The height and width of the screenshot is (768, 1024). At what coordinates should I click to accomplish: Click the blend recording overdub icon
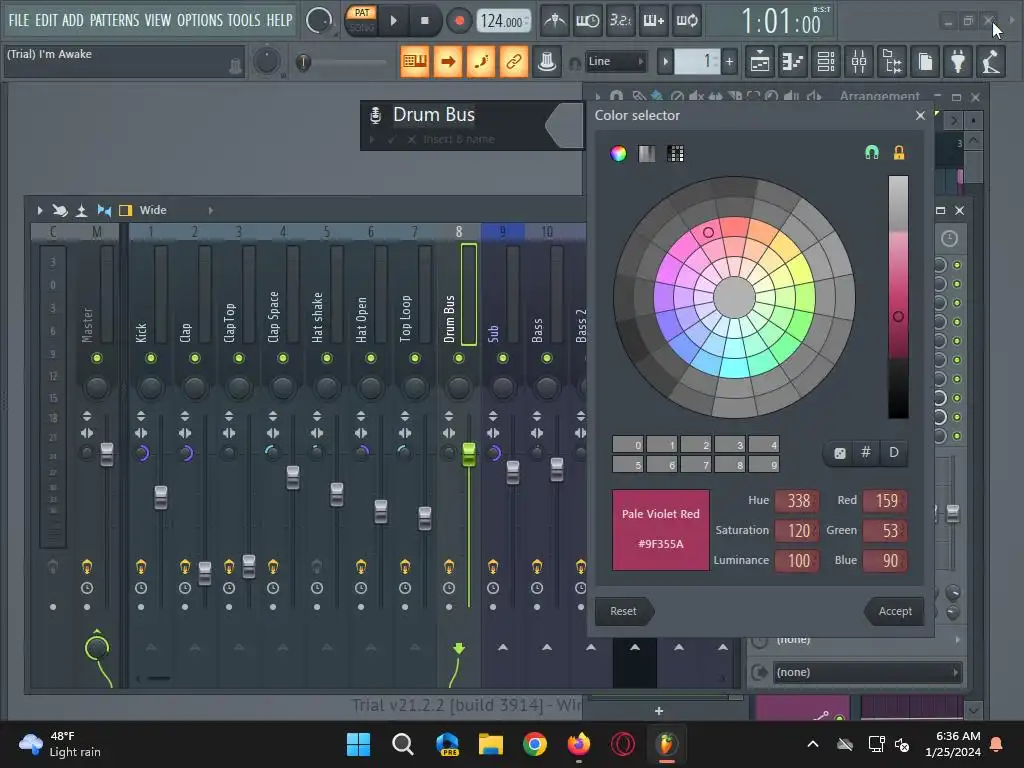click(654, 21)
